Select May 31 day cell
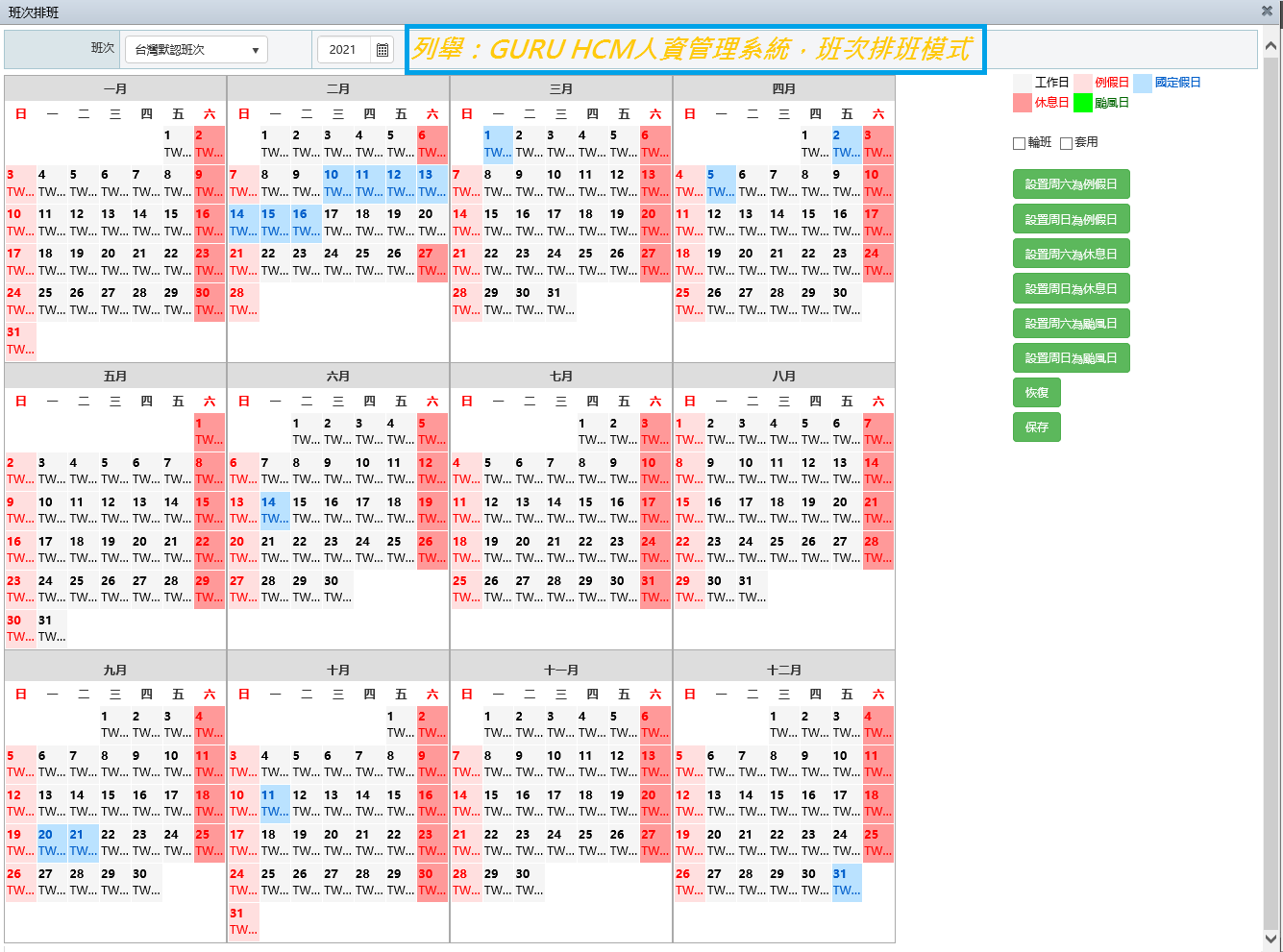The height and width of the screenshot is (952, 1283). coord(52,627)
